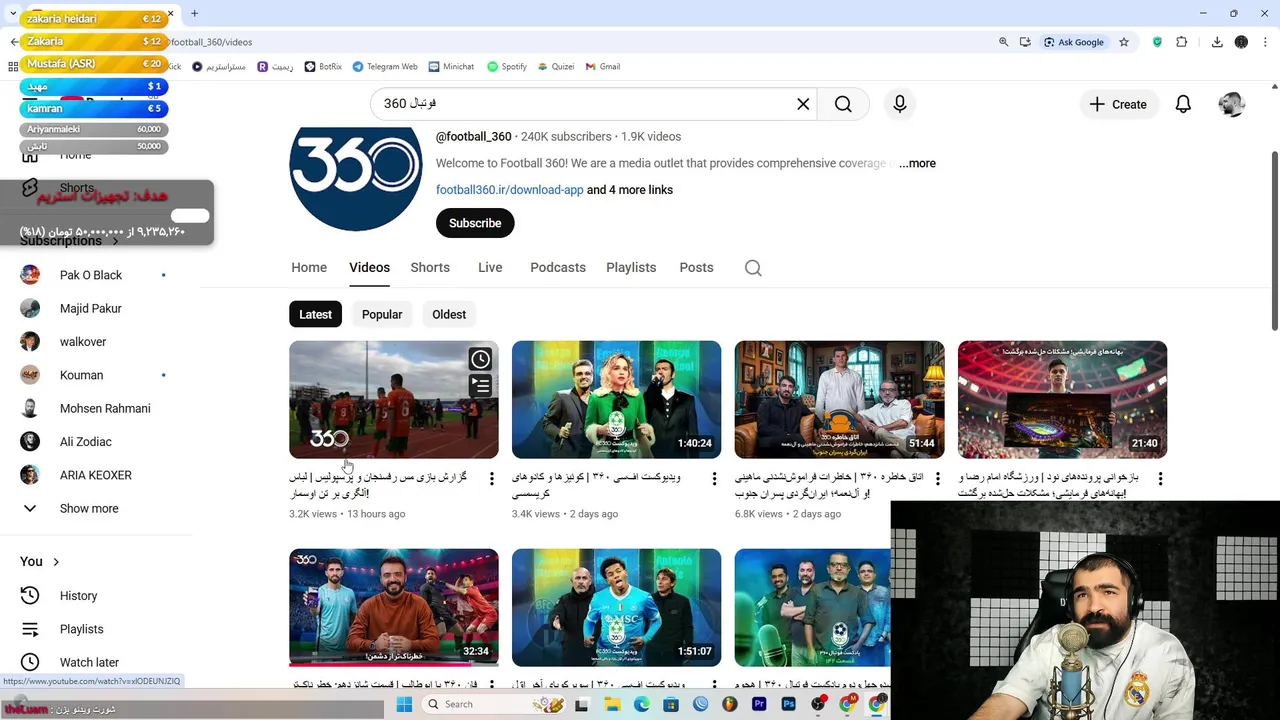Image resolution: width=1280 pixels, height=720 pixels.
Task: Bookmark this page with the star icon
Action: point(1124,42)
